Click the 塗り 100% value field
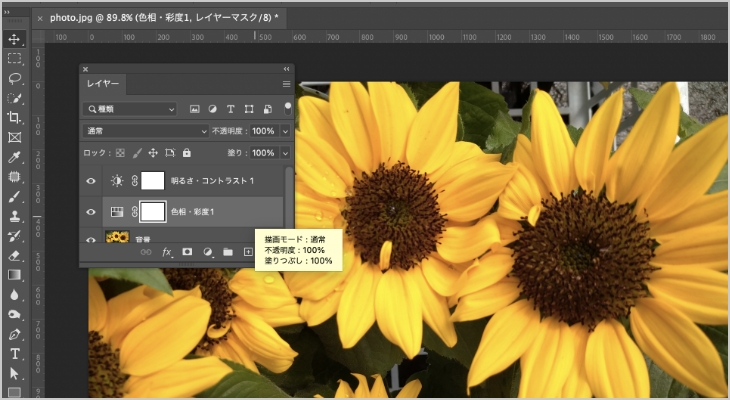The height and width of the screenshot is (400, 730). click(264, 153)
